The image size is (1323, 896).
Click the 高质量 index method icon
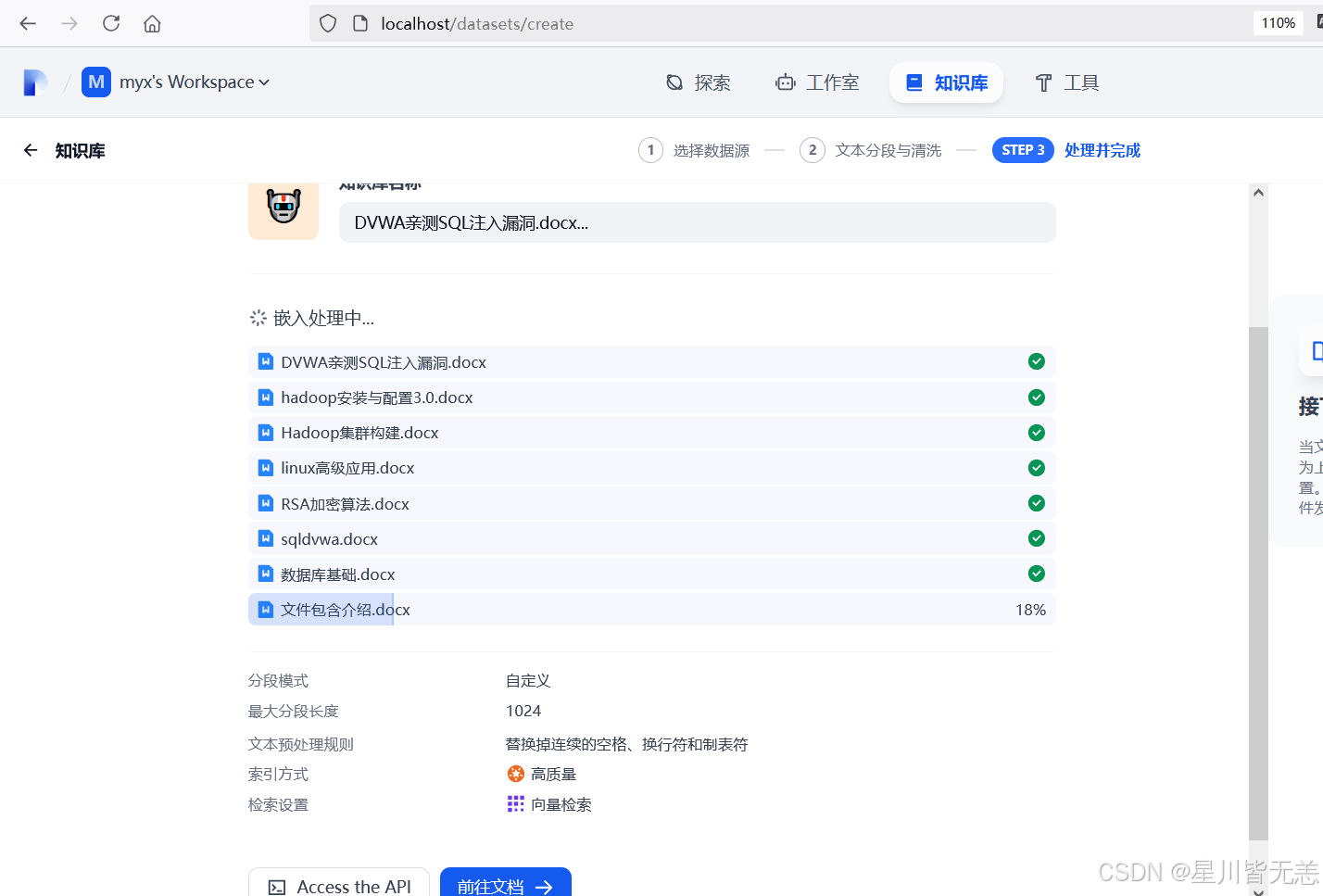516,774
